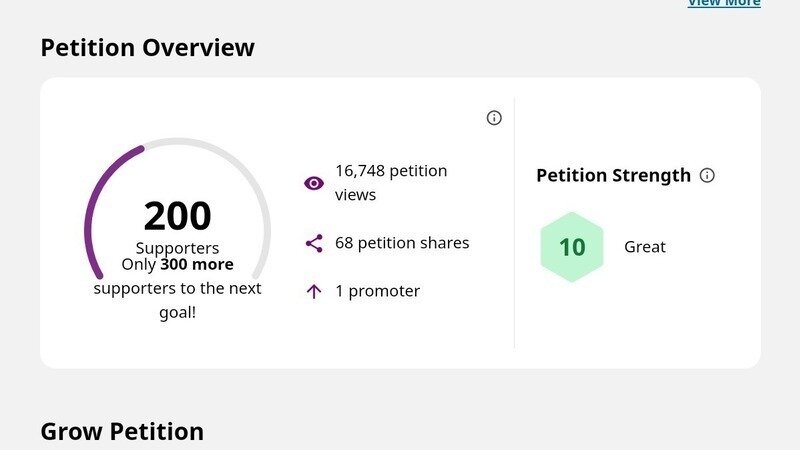Click the eye icon for petition views
Viewport: 800px width, 450px height.
(314, 183)
